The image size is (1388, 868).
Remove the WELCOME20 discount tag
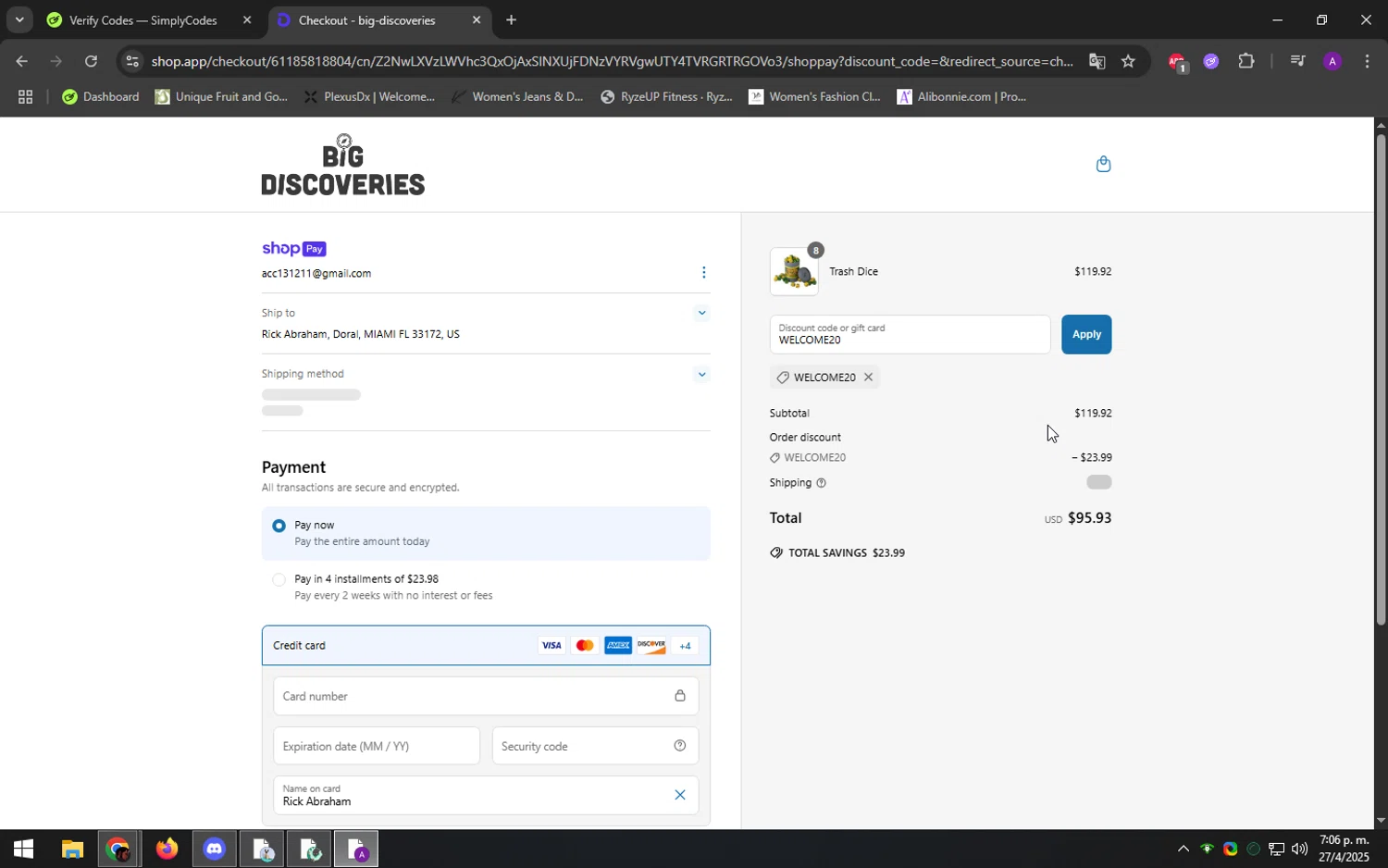(x=868, y=377)
